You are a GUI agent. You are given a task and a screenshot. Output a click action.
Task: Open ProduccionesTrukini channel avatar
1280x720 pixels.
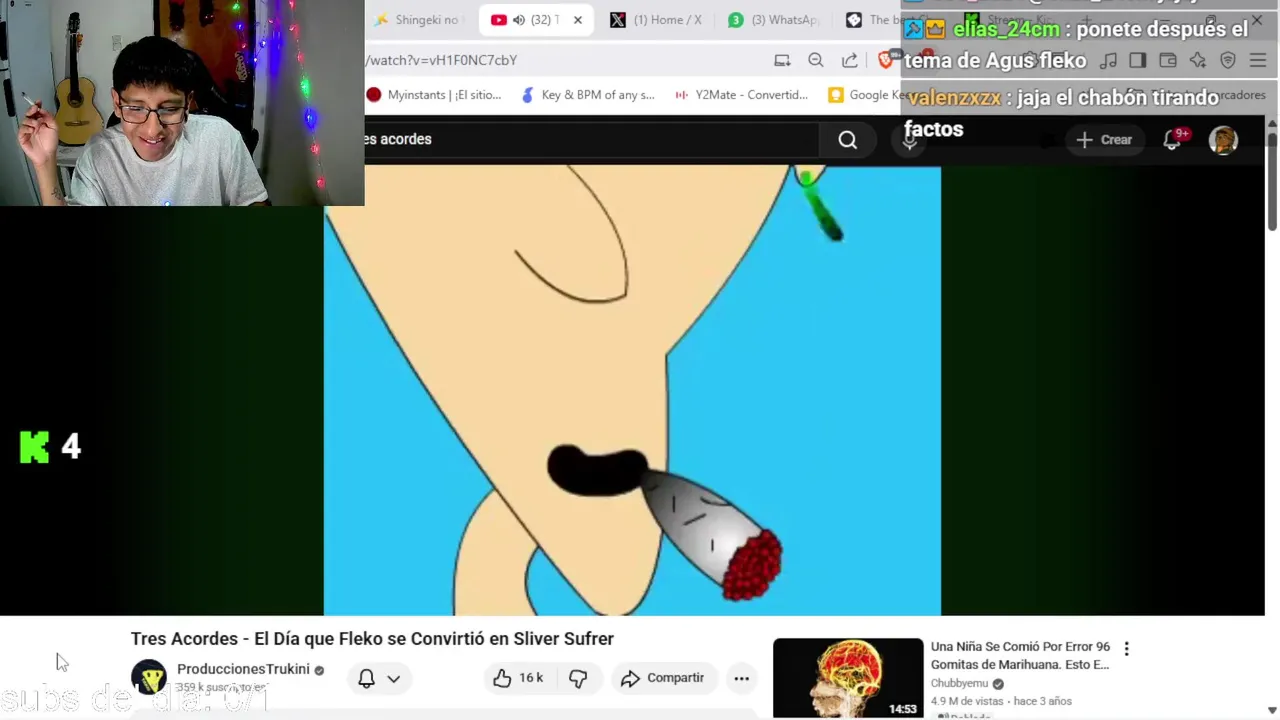149,678
